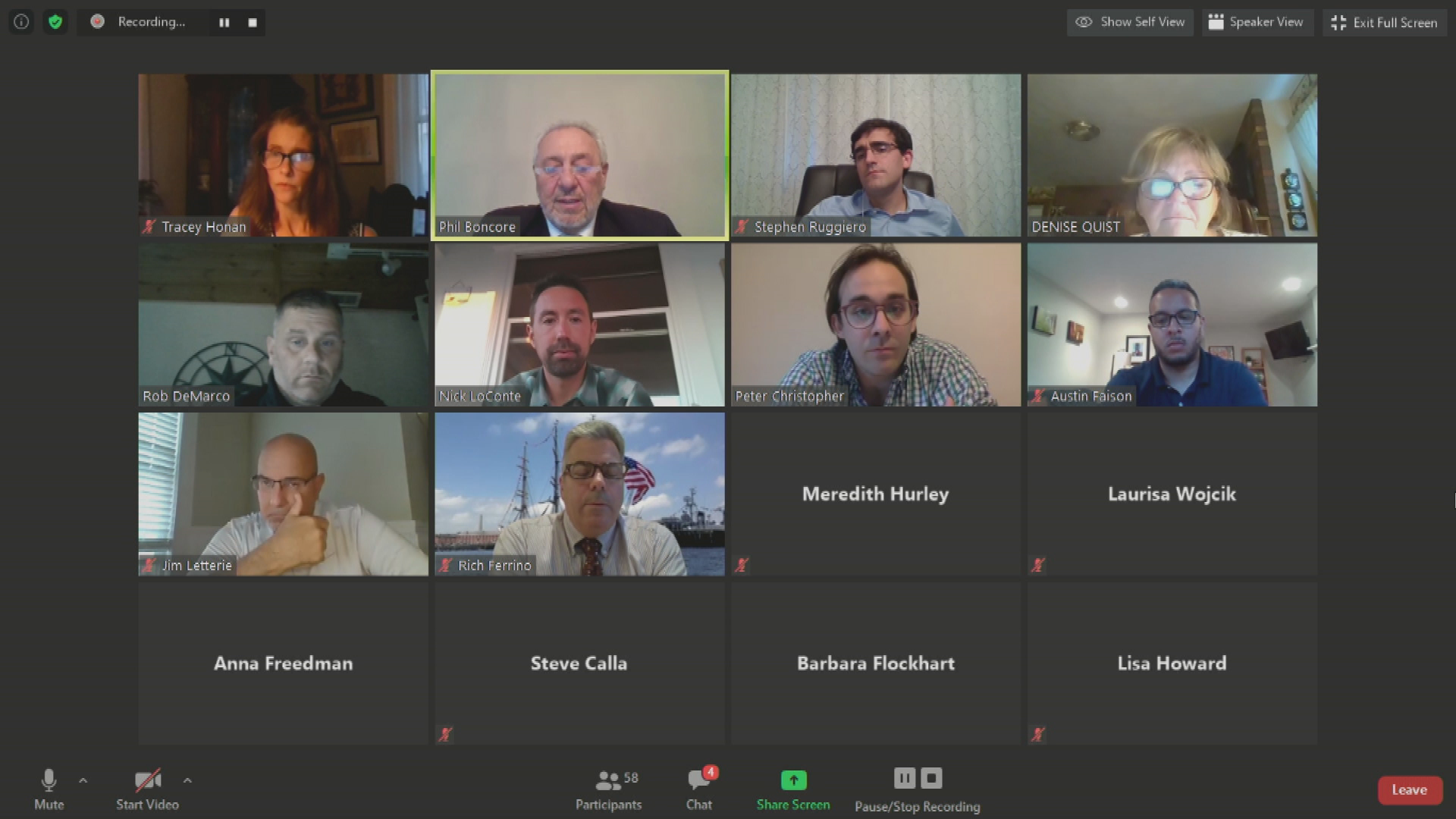1456x819 pixels.
Task: Click the green Share Screen button
Action: 793,789
